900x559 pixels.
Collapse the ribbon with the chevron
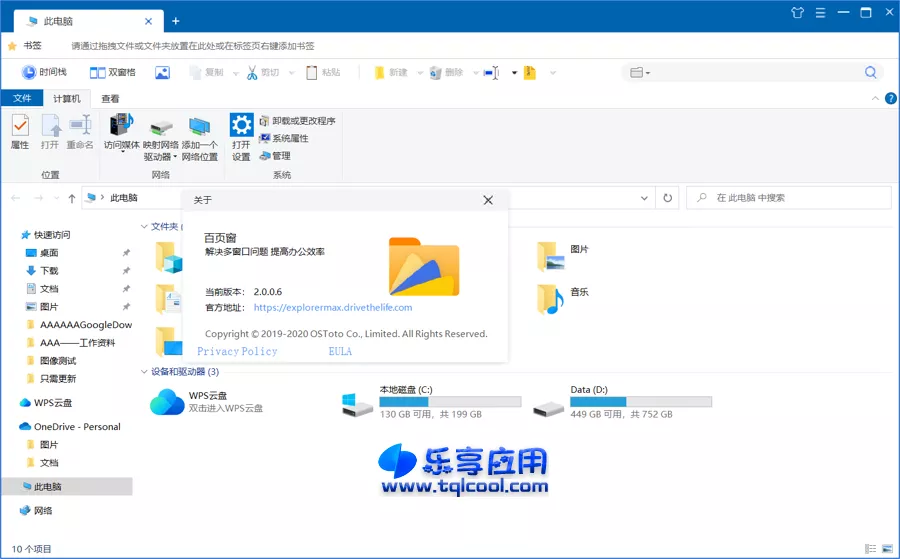(x=875, y=99)
